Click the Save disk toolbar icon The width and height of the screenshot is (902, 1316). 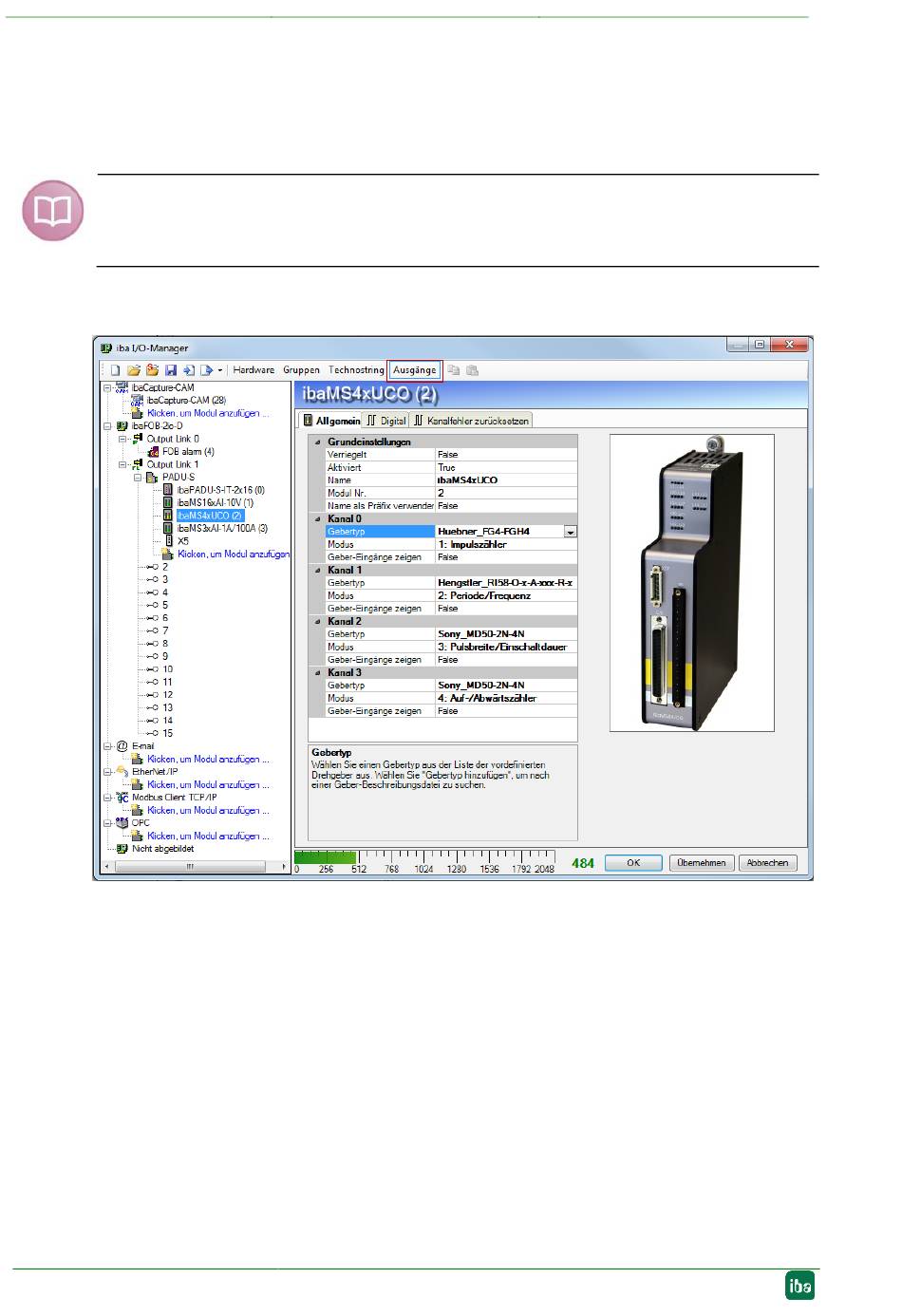[x=171, y=370]
